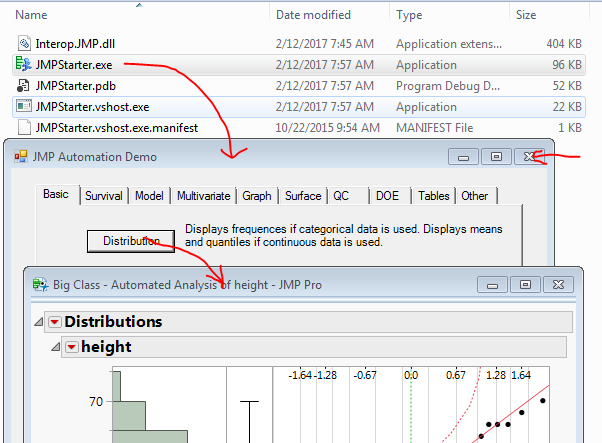Screen dimensions: 602x443
Task: Click the 22 KB size cell
Action: click(x=567, y=107)
